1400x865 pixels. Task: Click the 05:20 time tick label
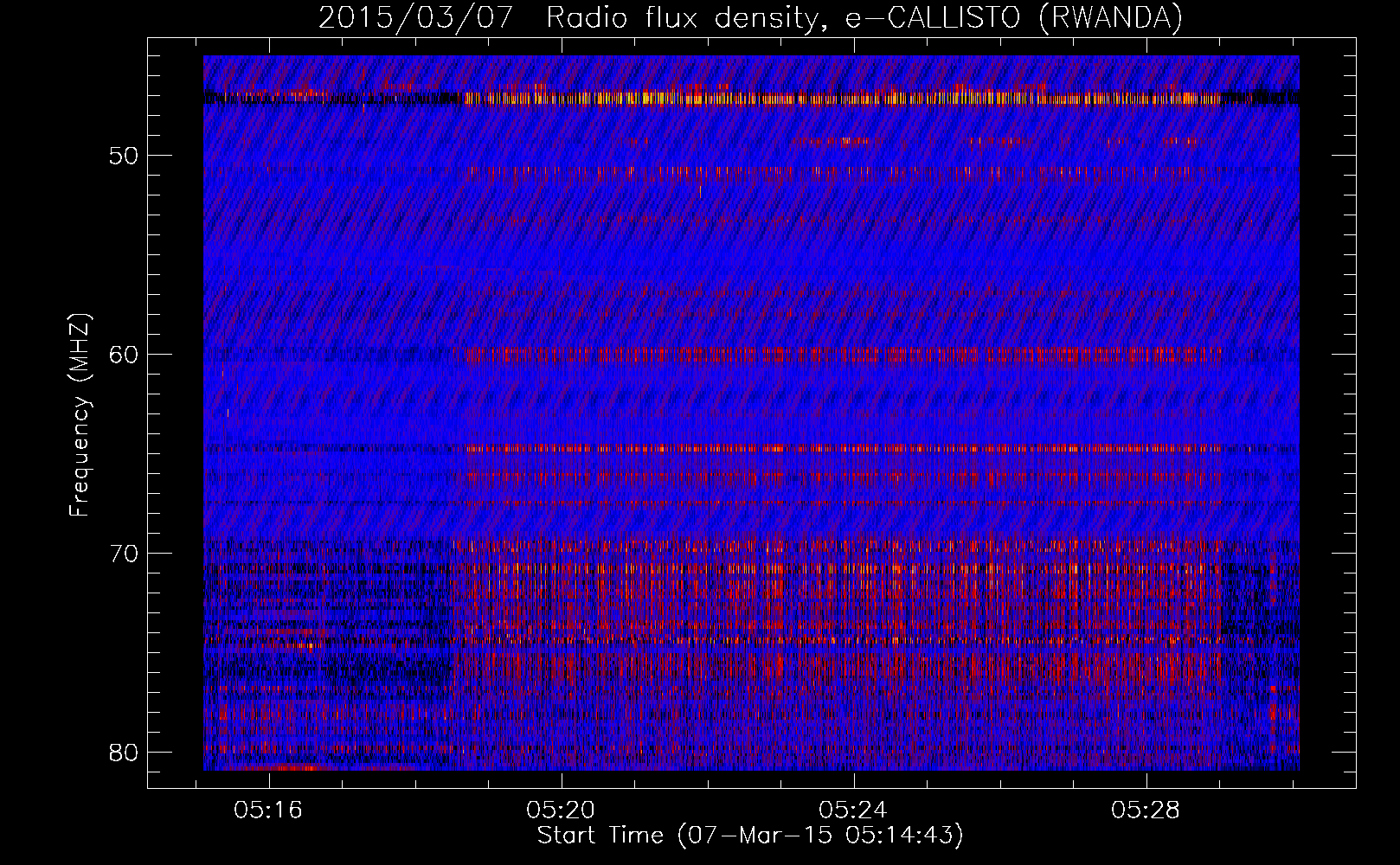coord(561,811)
